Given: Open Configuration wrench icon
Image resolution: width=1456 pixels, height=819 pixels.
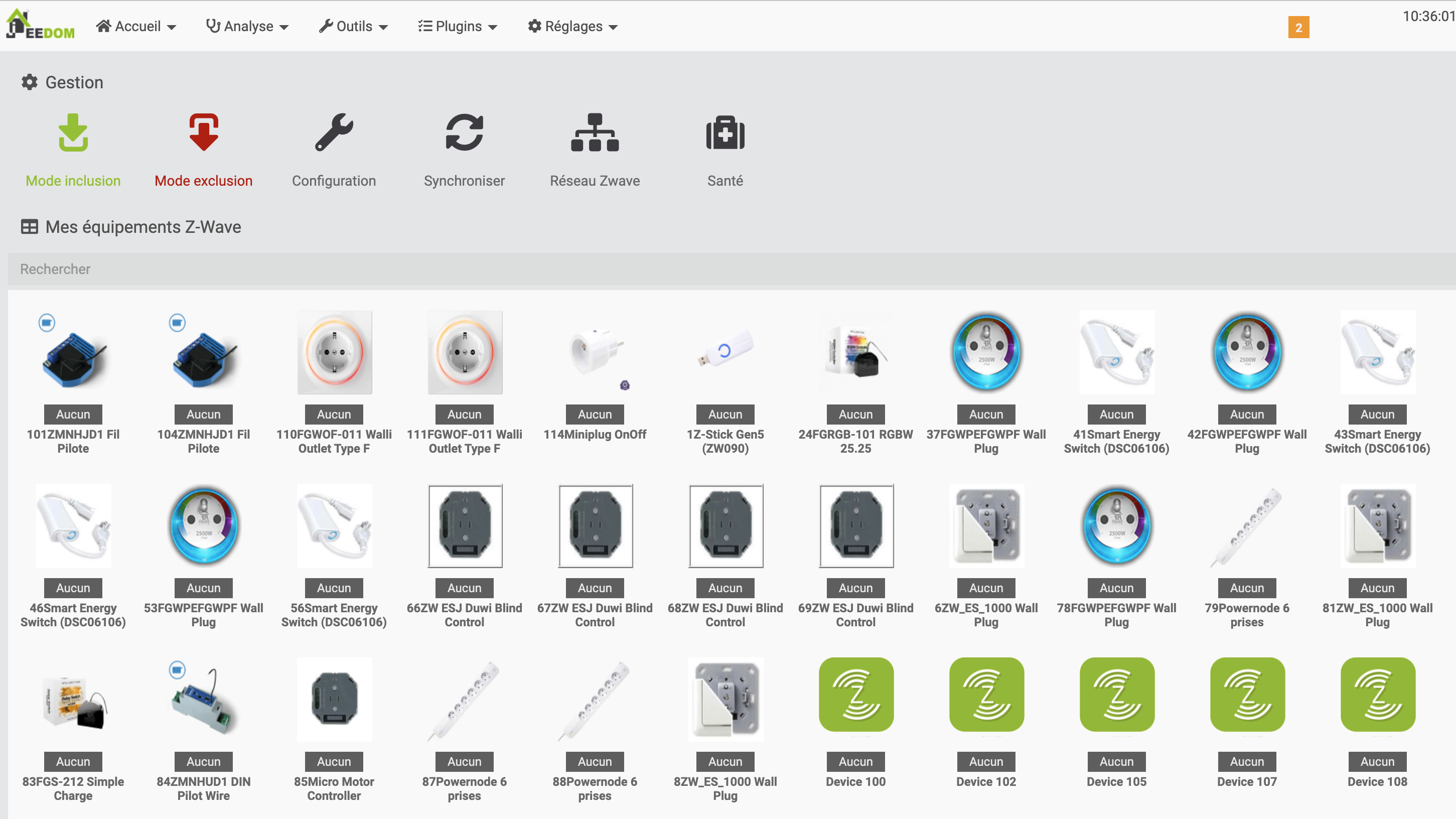Looking at the screenshot, I should tap(334, 132).
